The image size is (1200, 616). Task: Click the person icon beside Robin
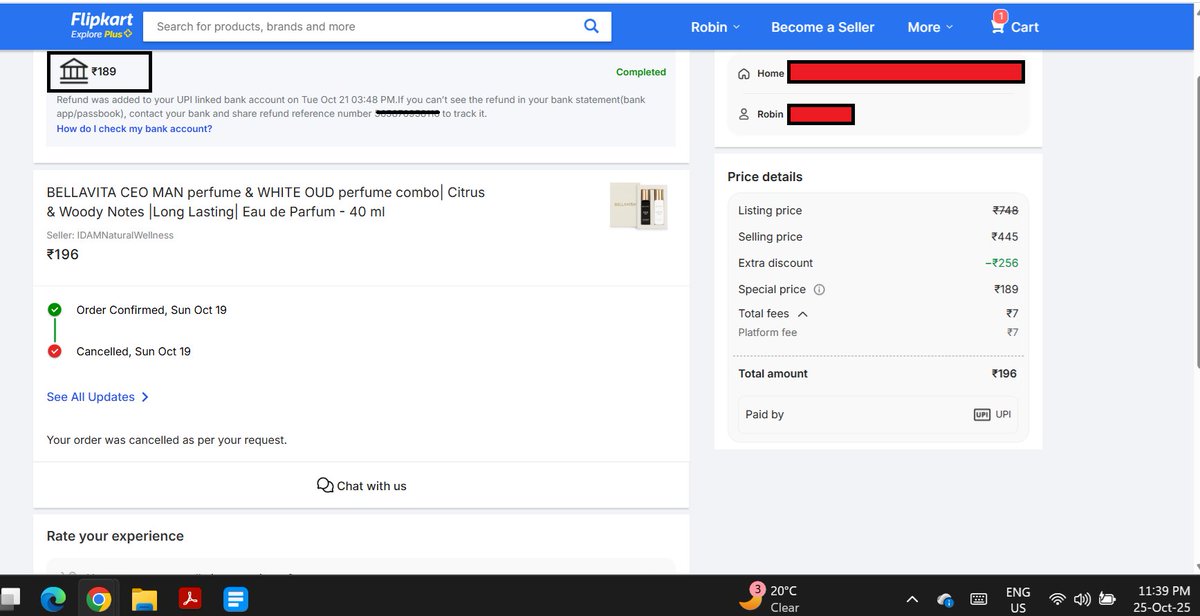click(743, 114)
